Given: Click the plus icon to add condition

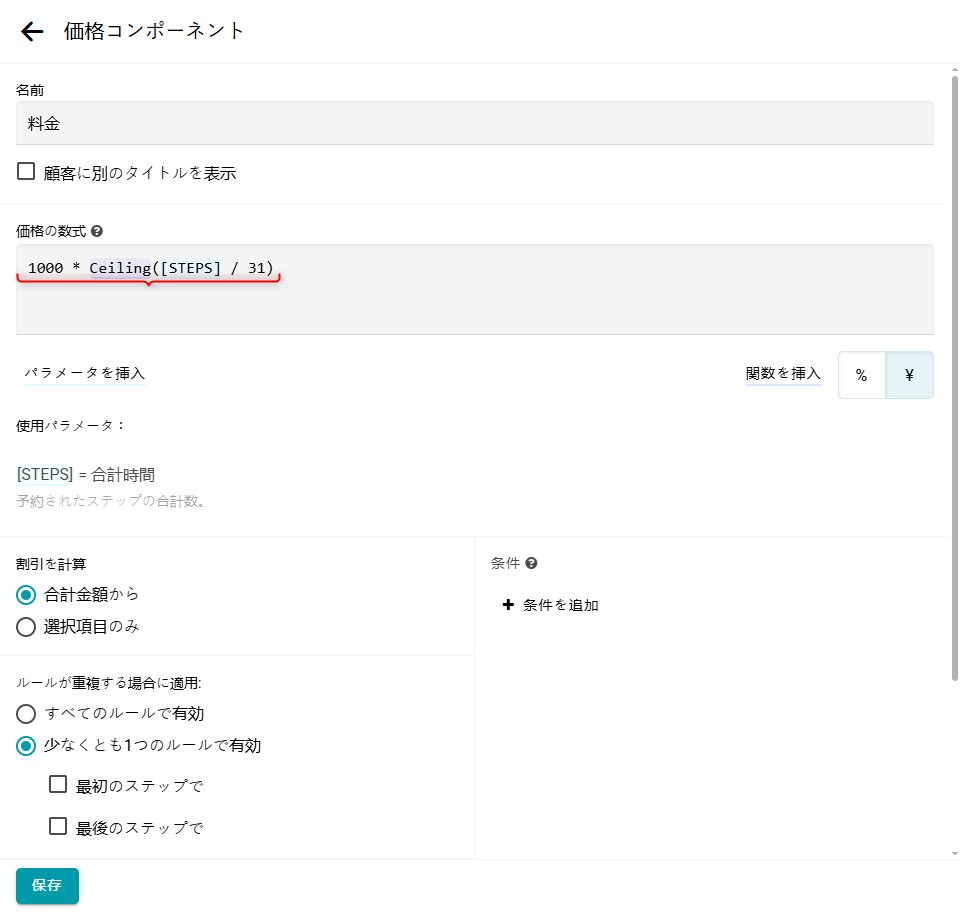Looking at the screenshot, I should pos(508,605).
